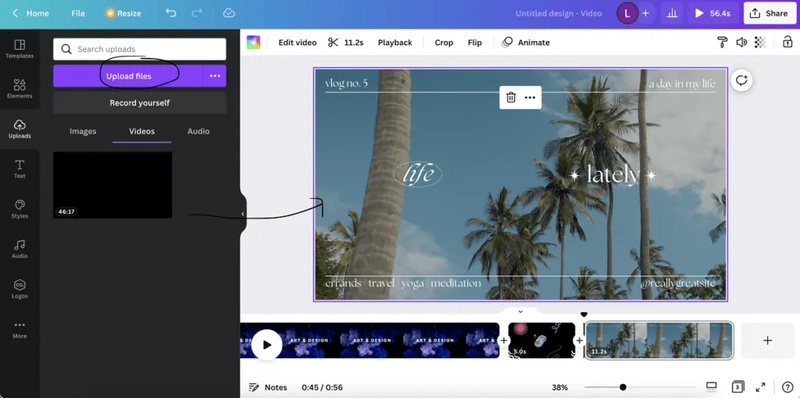Click the Share button

click(769, 13)
